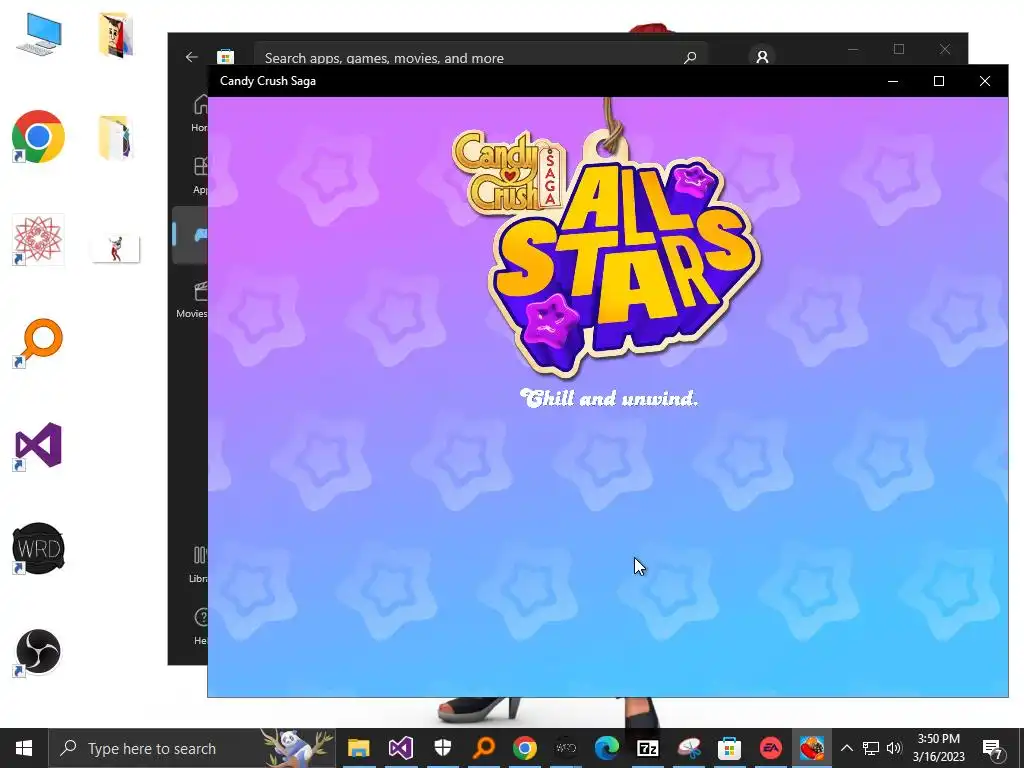Go to Apps in Store sidebar
1024x768 pixels.
click(197, 175)
